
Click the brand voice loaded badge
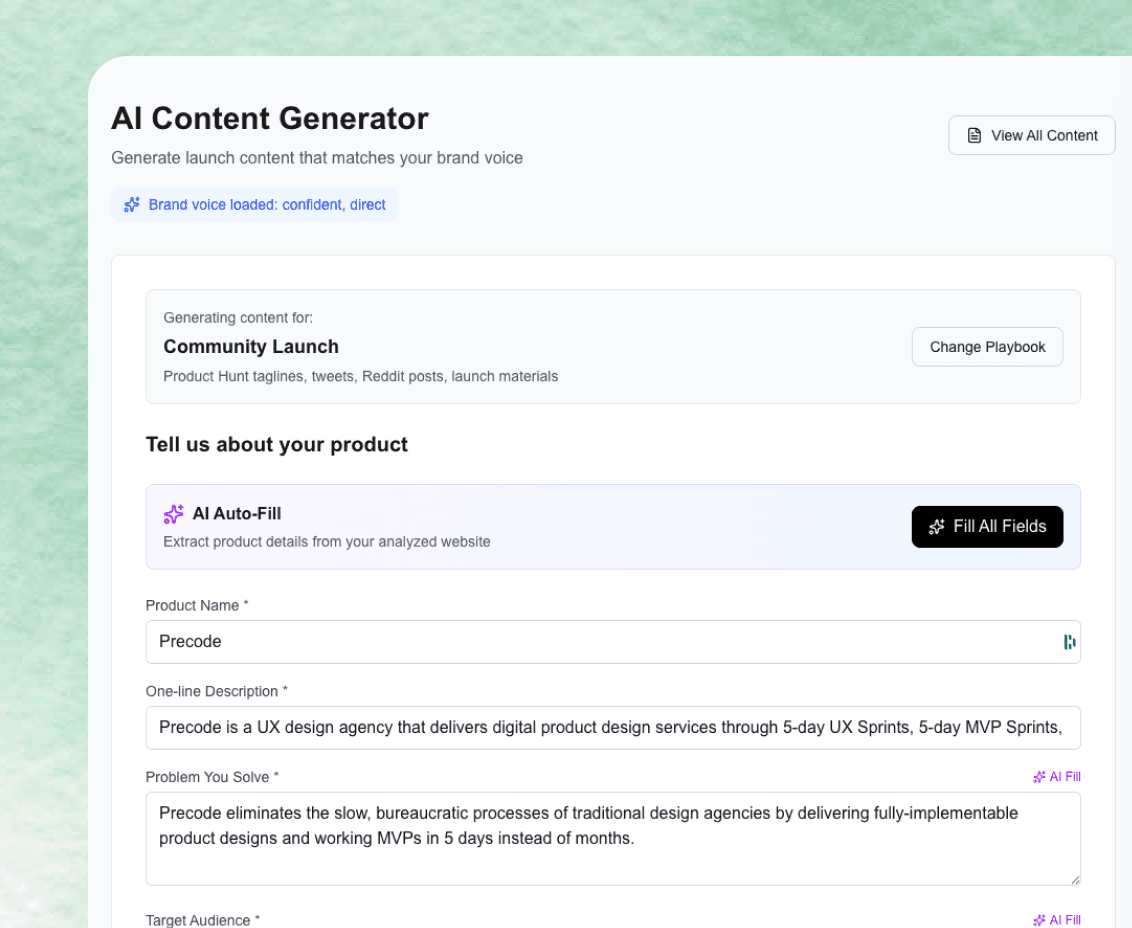point(254,204)
